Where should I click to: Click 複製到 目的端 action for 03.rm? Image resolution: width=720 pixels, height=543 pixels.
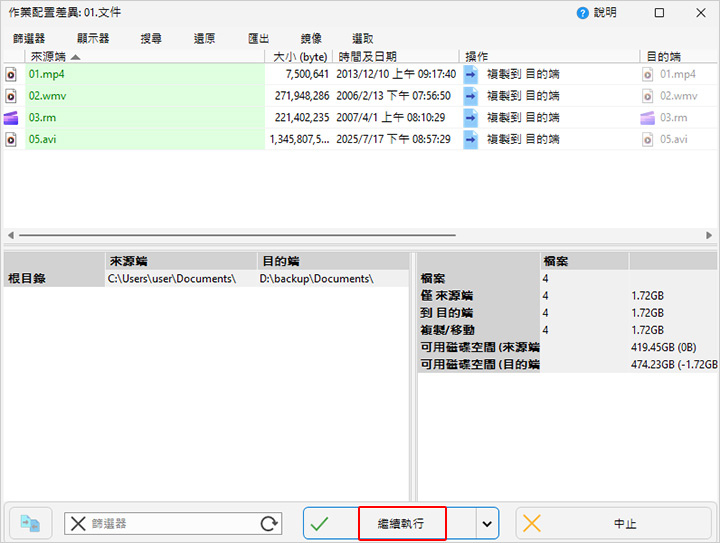(x=523, y=118)
